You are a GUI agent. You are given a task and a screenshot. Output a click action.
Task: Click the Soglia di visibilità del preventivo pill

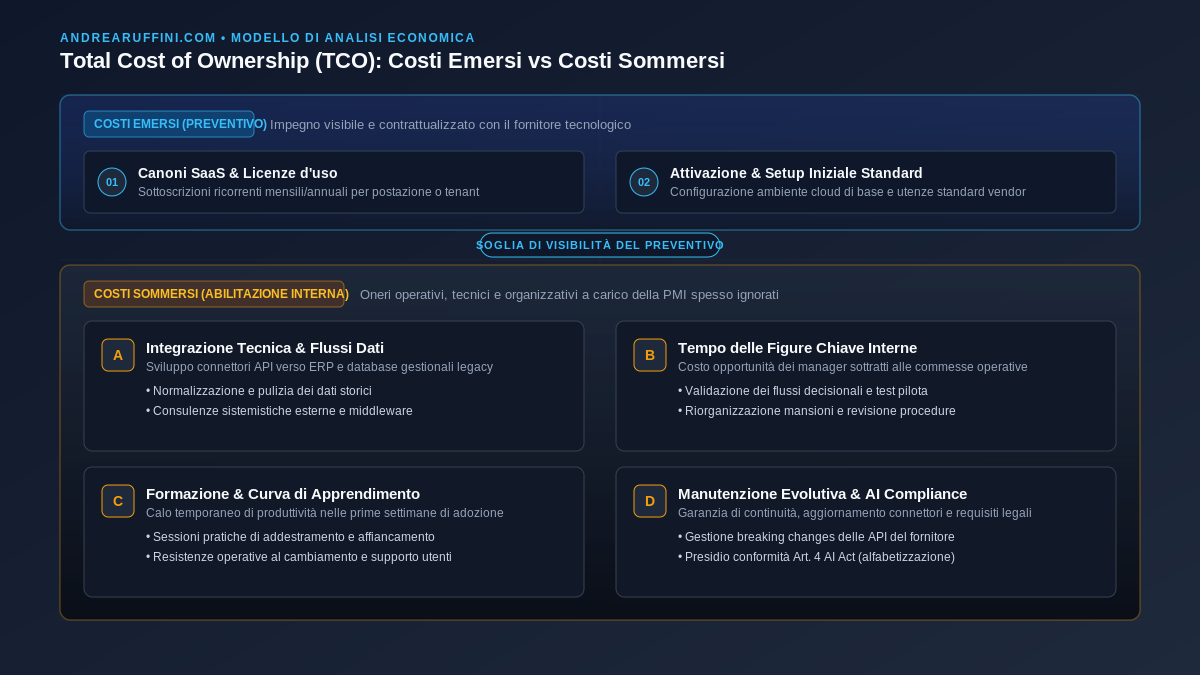600,245
